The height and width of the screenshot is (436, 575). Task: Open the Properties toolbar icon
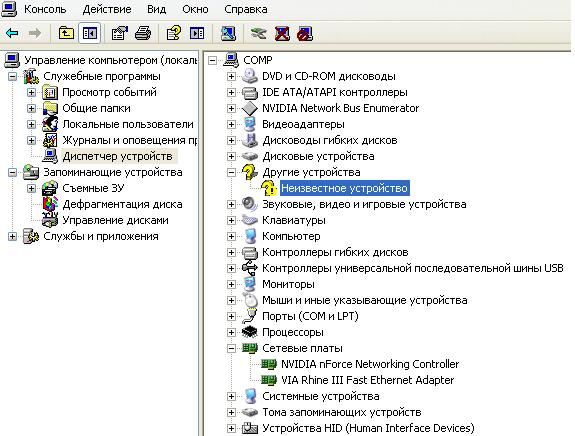tap(120, 33)
